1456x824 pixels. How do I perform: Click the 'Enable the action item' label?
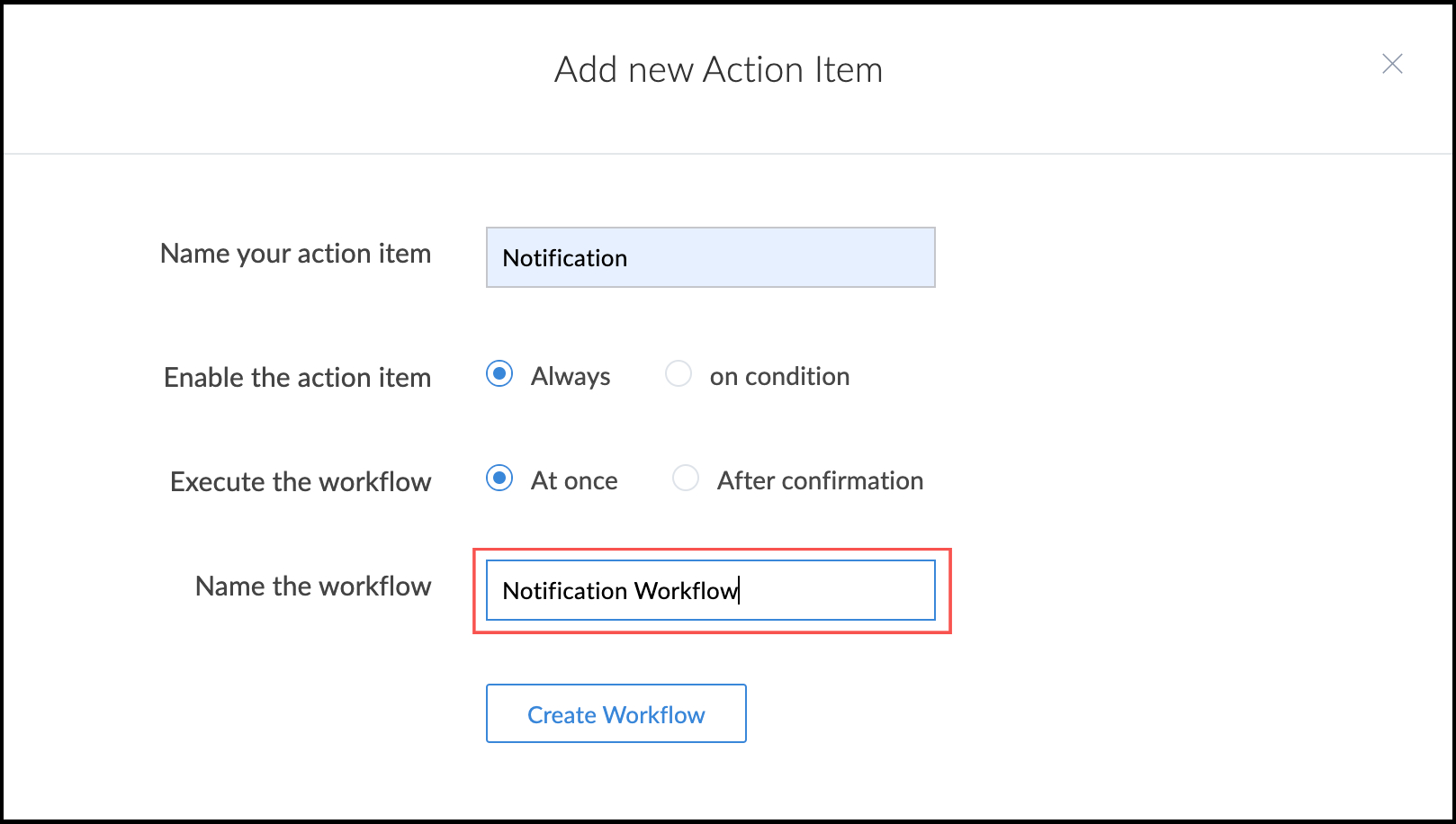[297, 377]
